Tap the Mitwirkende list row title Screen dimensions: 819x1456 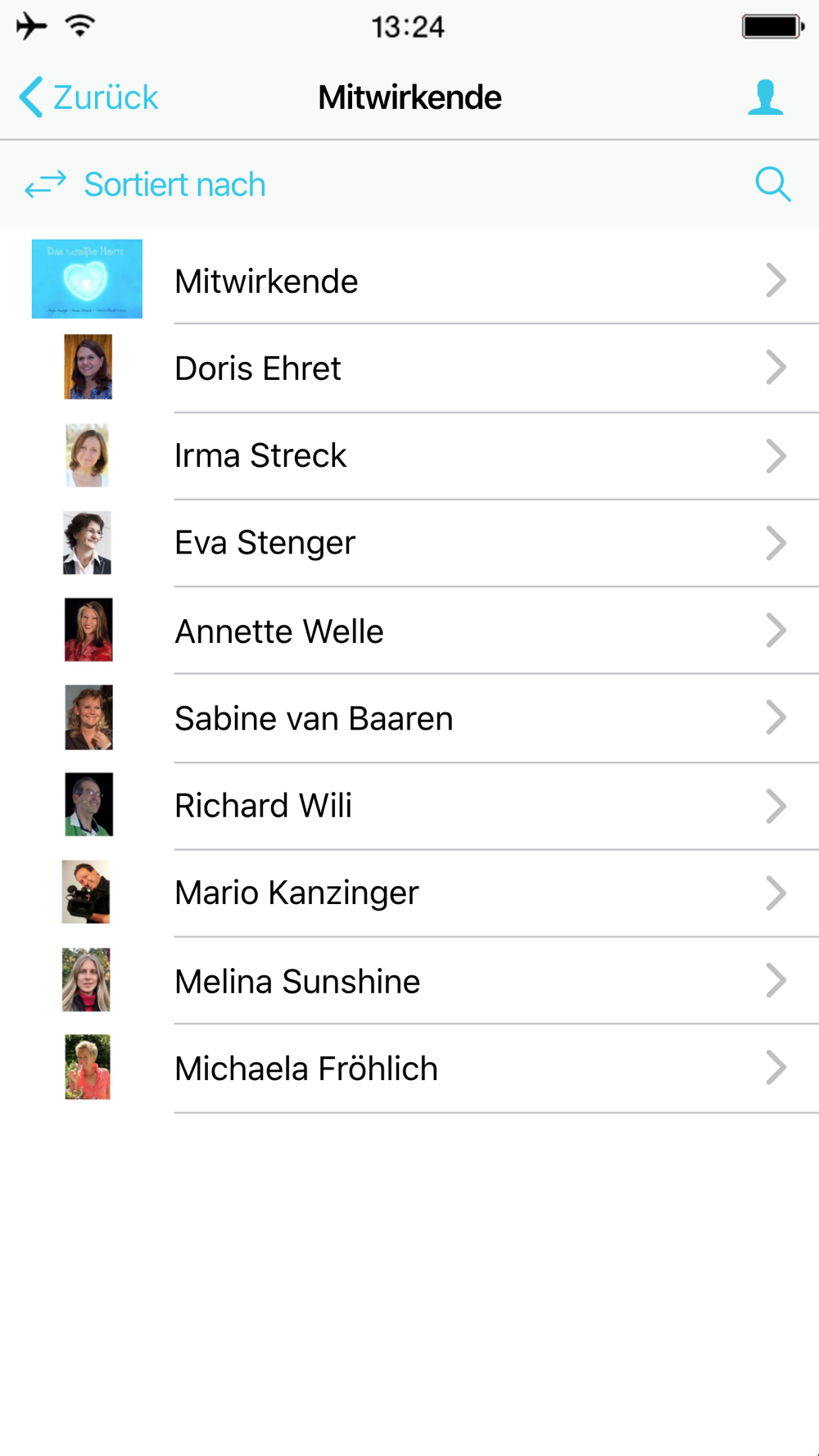266,281
